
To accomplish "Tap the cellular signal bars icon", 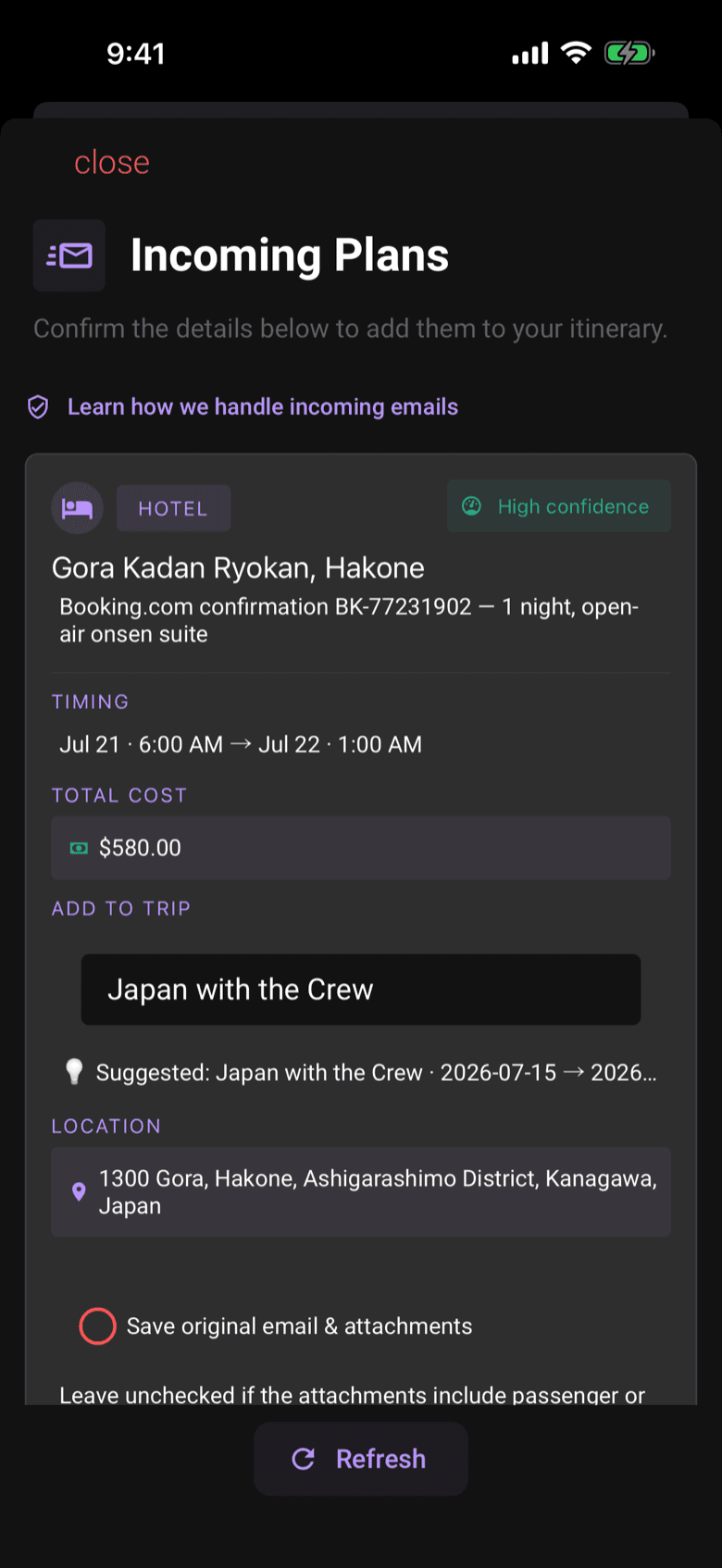I will pyautogui.click(x=530, y=54).
